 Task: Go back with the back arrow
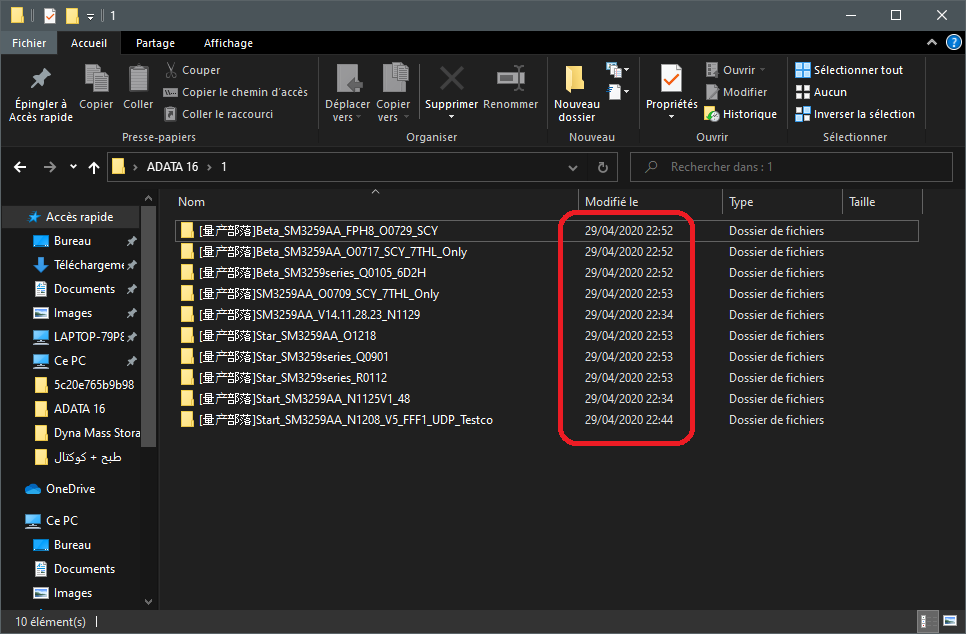point(20,167)
